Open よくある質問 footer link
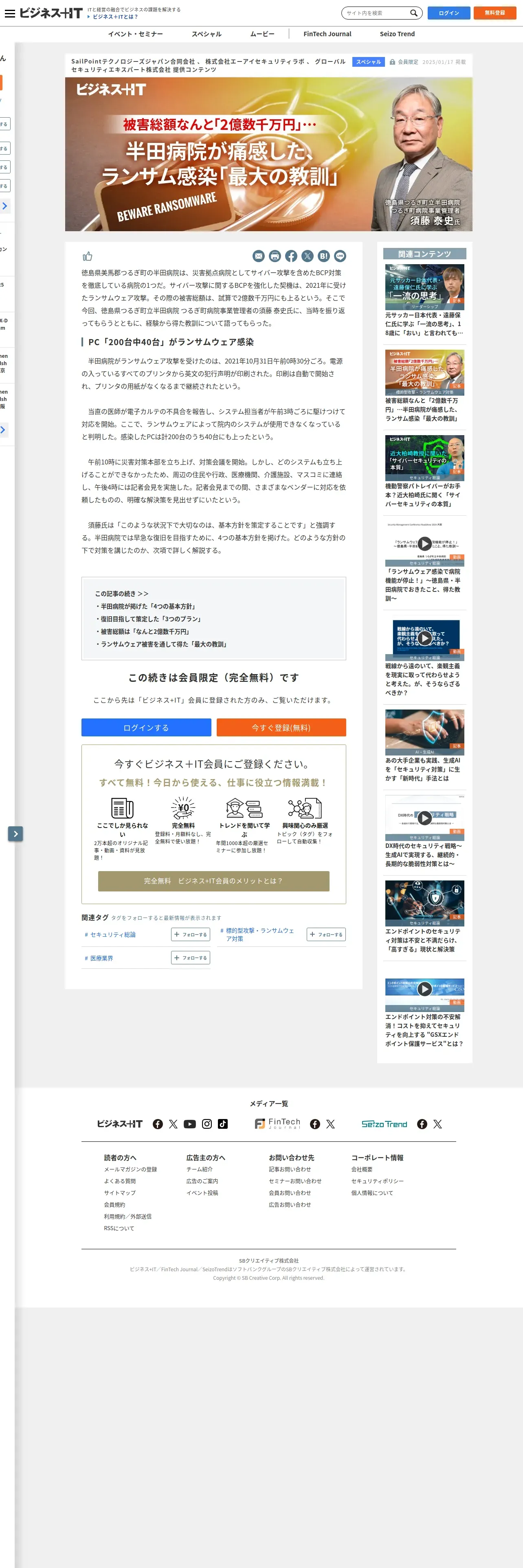523x1568 pixels. (x=119, y=1181)
